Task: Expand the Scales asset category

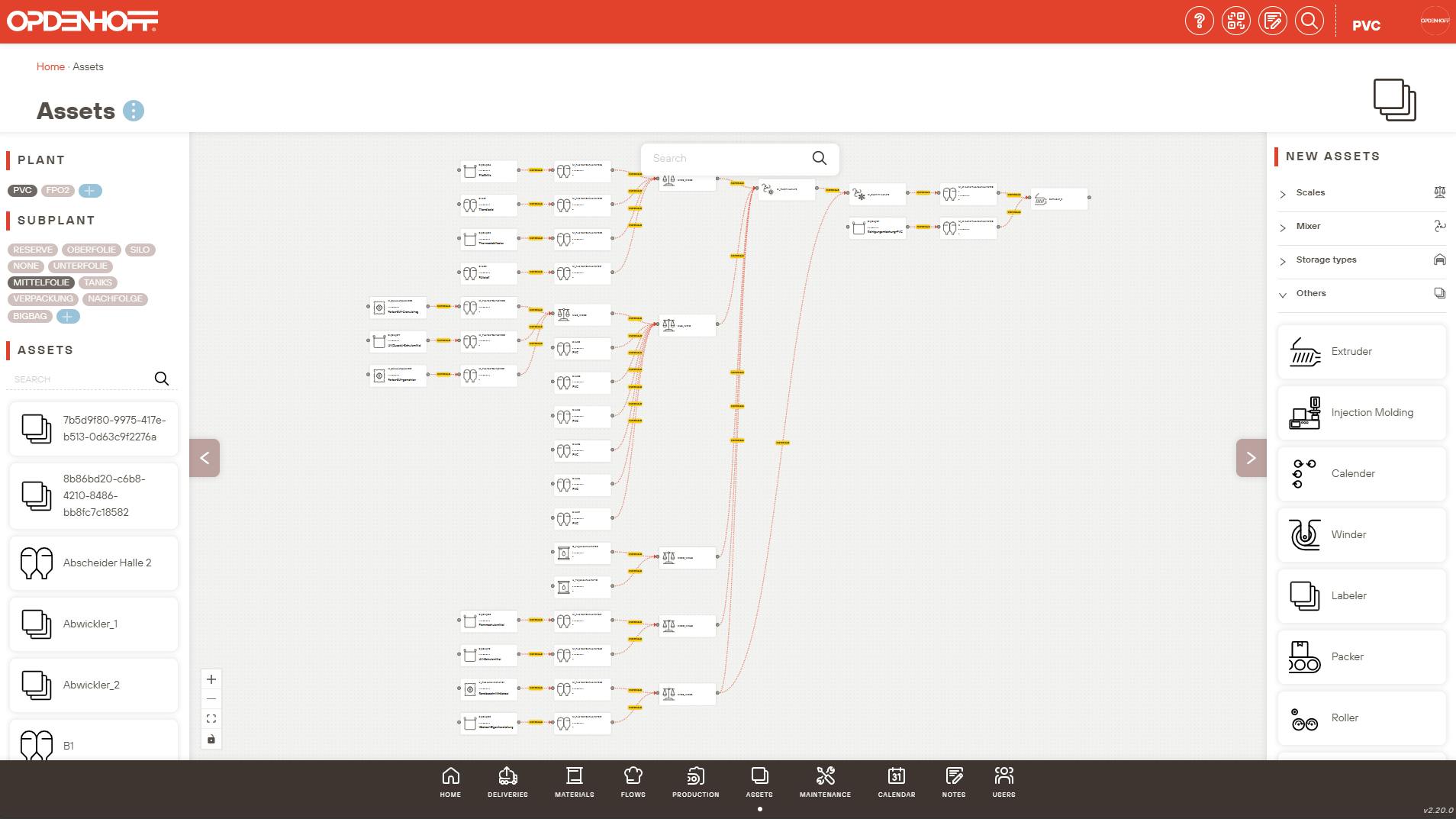Action: [x=1309, y=192]
